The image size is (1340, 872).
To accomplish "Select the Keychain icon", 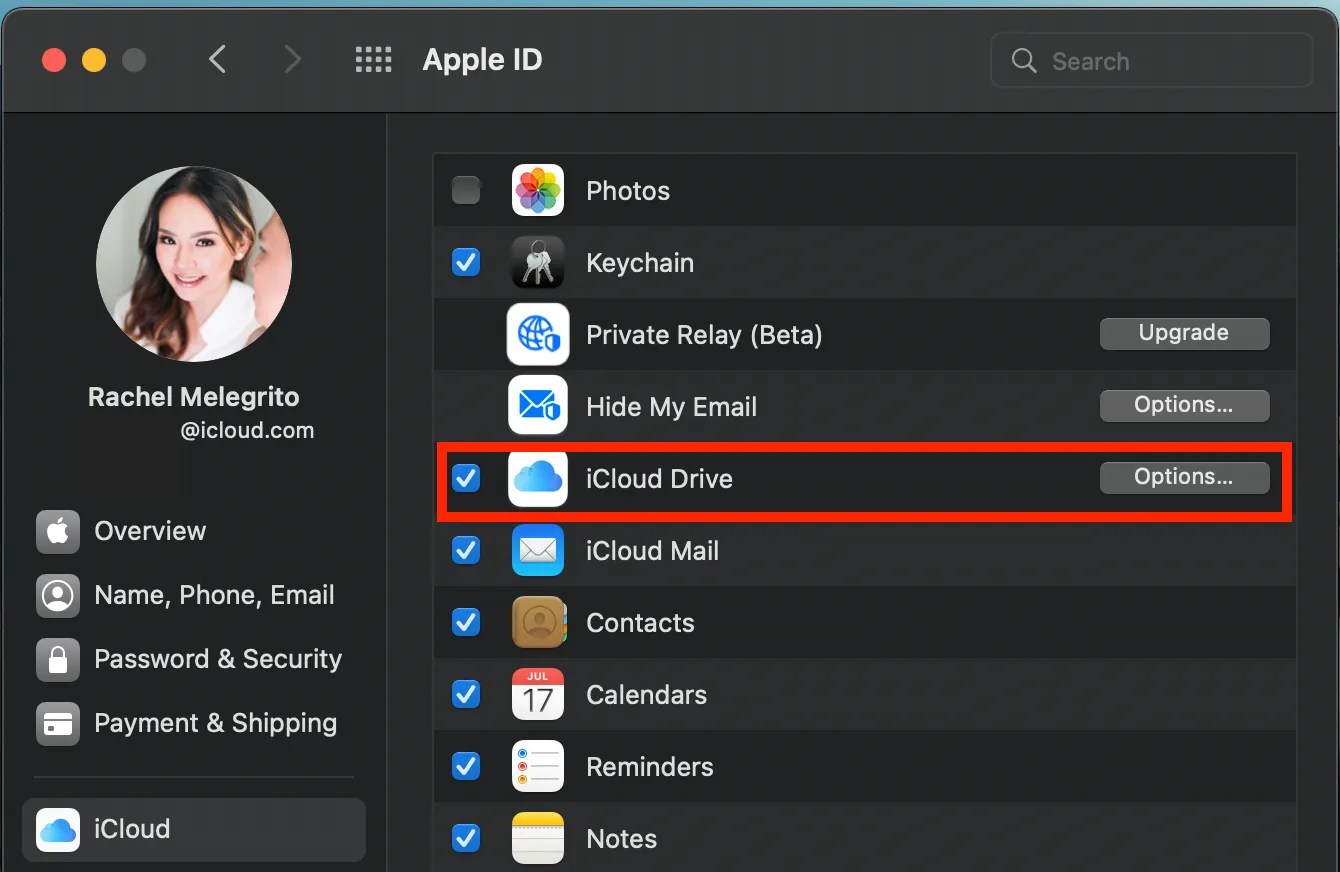I will pyautogui.click(x=537, y=262).
